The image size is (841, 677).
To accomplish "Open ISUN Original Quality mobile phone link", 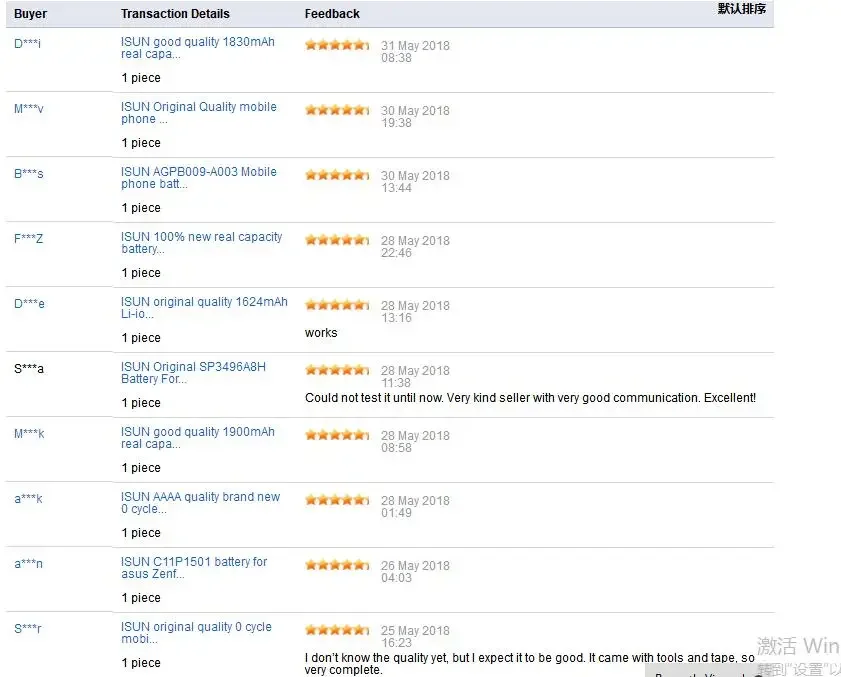I will tap(198, 113).
